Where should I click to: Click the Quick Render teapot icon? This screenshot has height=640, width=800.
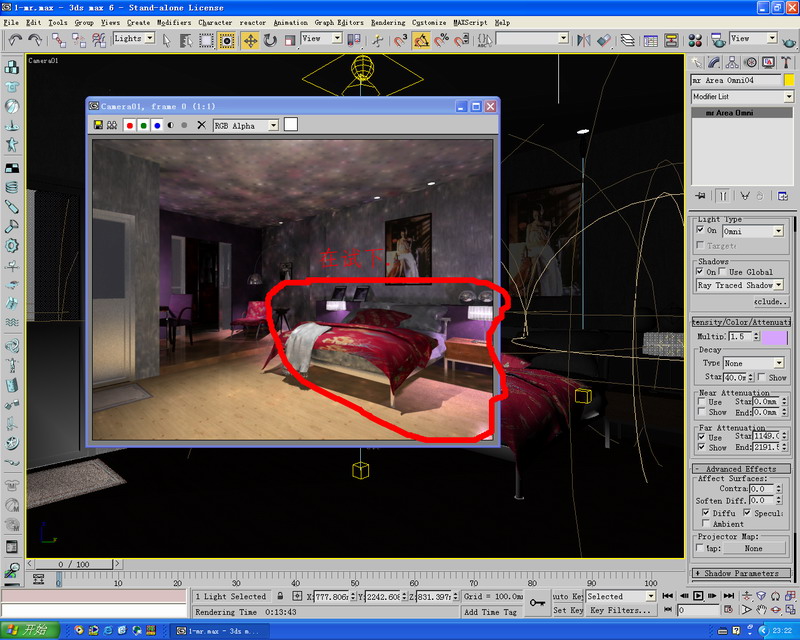[789, 40]
